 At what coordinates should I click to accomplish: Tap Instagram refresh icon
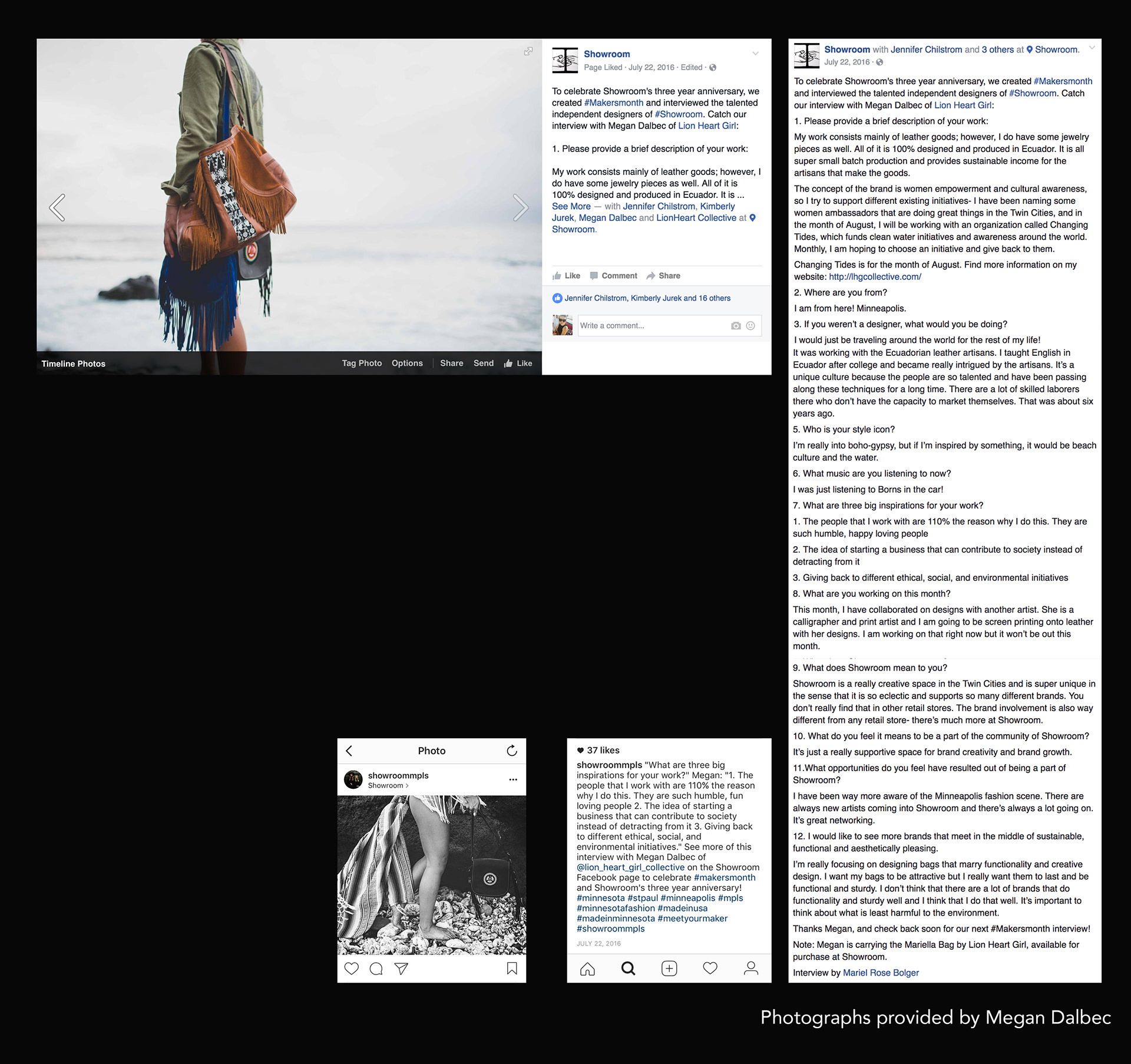(x=512, y=751)
